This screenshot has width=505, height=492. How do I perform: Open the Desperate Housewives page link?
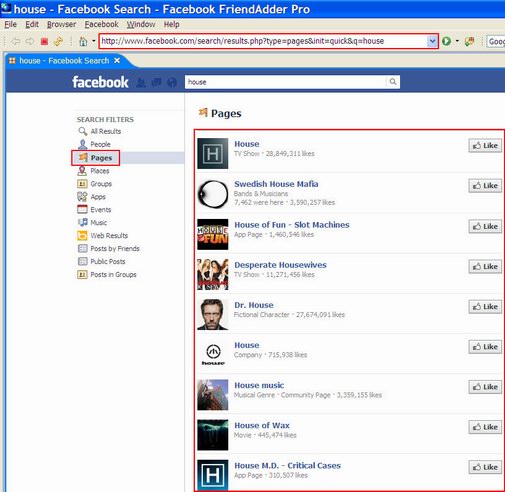tap(280, 265)
